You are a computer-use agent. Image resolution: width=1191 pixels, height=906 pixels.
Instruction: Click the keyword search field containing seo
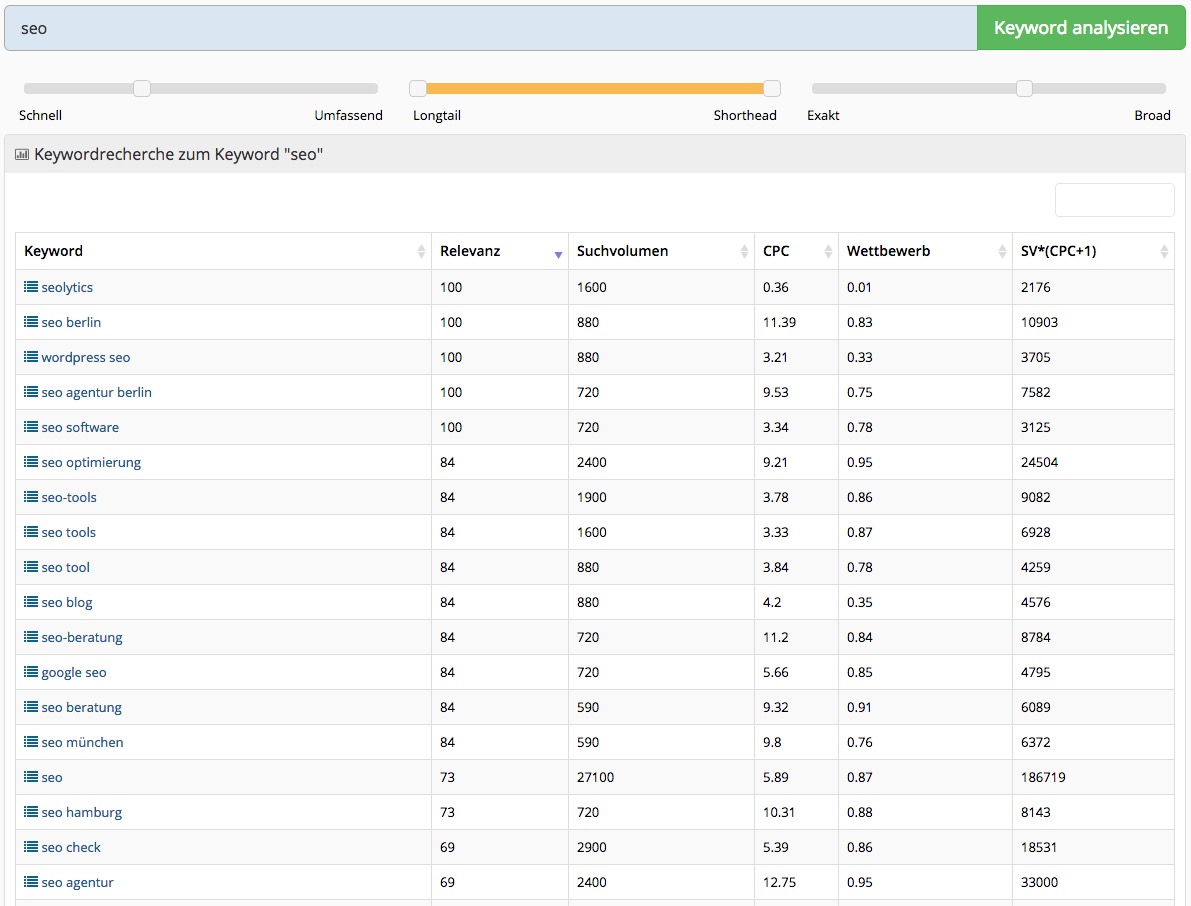tap(491, 28)
